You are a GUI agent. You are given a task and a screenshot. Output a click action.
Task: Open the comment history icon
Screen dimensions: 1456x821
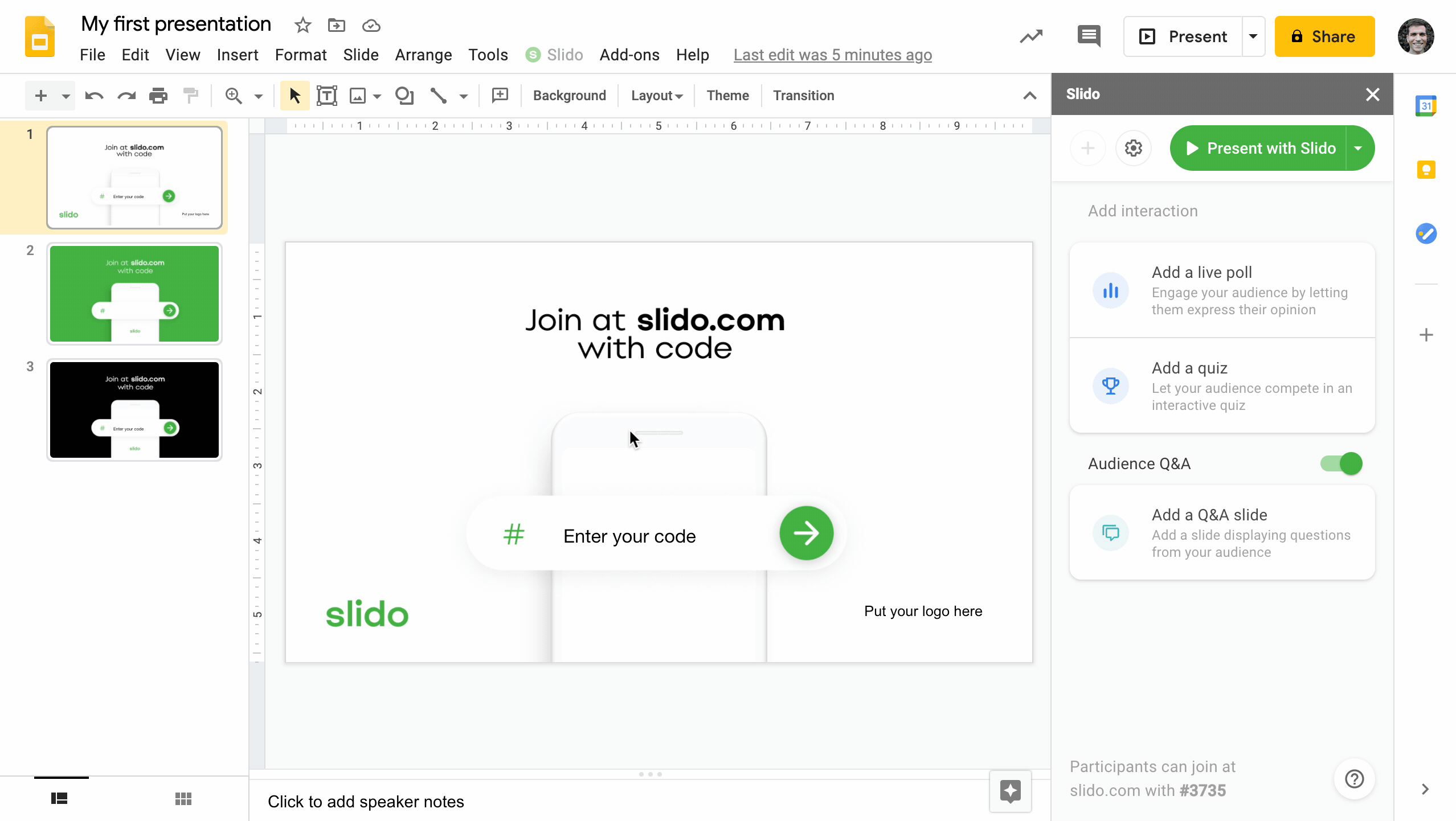(x=1089, y=36)
